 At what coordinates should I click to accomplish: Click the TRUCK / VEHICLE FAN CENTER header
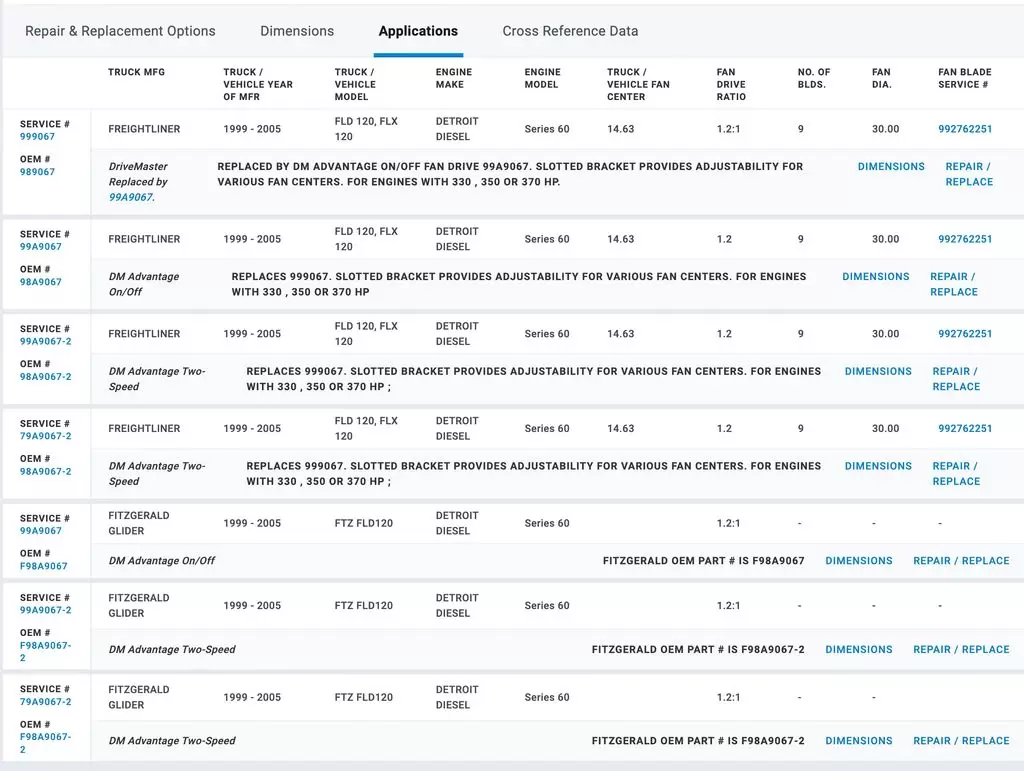tap(638, 84)
